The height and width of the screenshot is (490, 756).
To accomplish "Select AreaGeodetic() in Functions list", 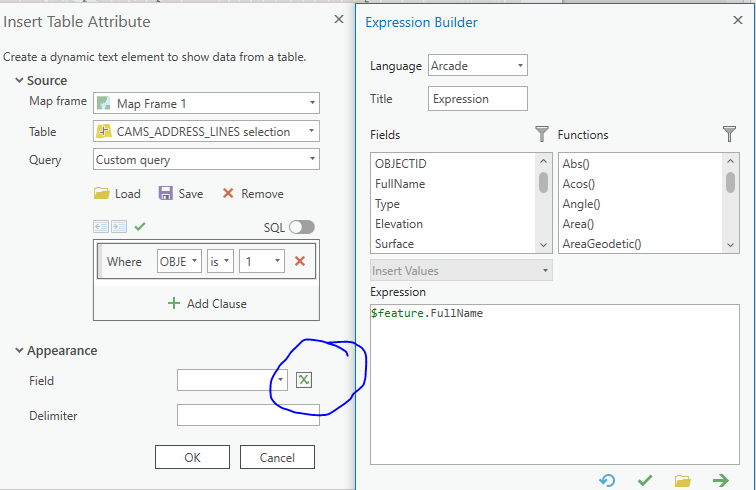I will 601,244.
